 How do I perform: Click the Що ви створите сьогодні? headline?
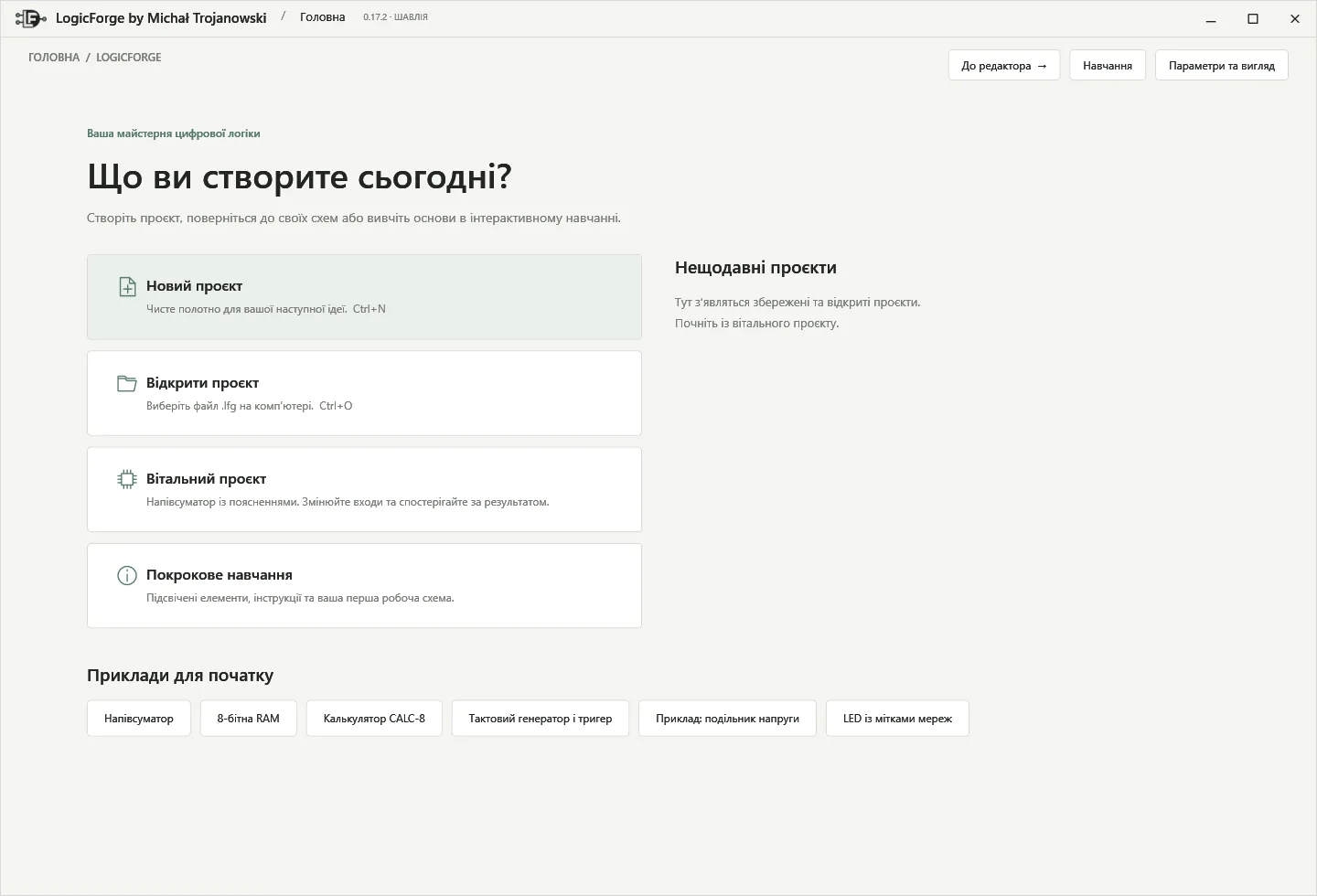pyautogui.click(x=299, y=176)
